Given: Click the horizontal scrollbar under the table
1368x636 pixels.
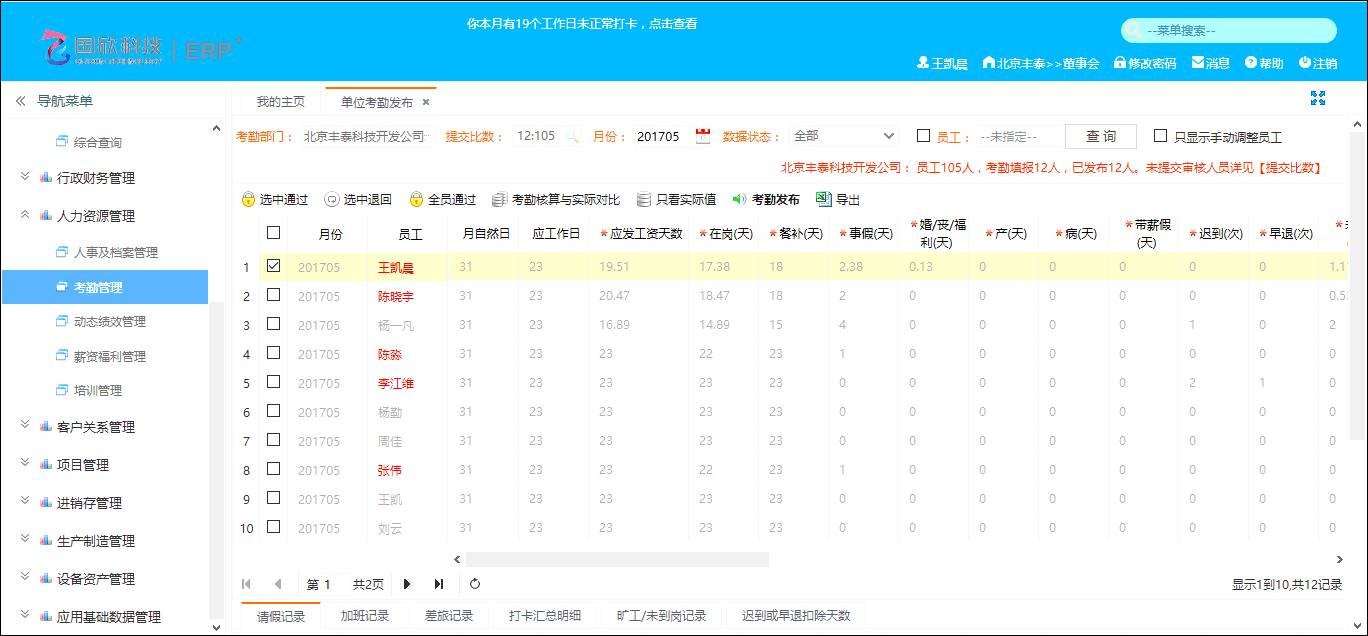Looking at the screenshot, I should [x=617, y=559].
